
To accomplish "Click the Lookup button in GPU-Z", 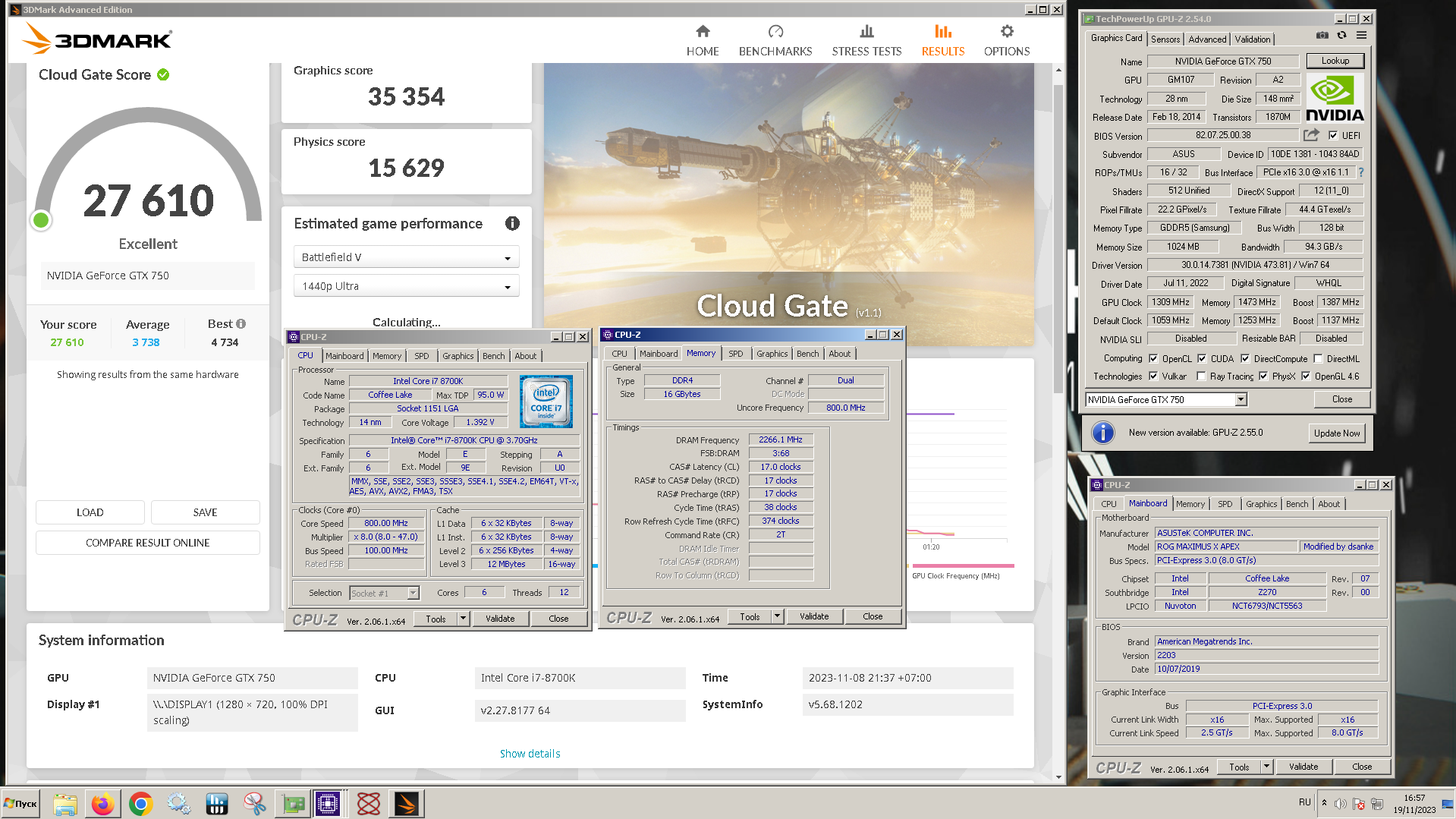I will 1335,61.
